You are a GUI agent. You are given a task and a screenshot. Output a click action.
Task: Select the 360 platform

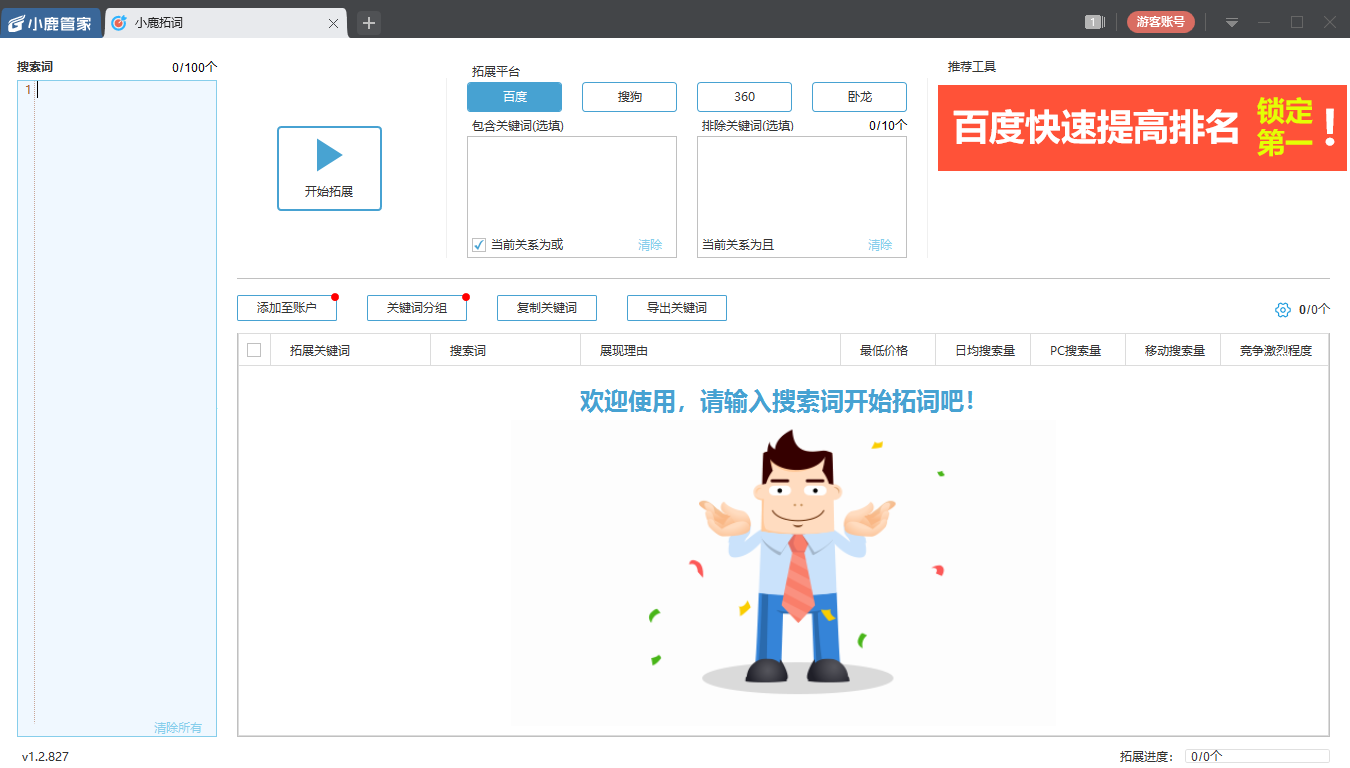click(744, 97)
